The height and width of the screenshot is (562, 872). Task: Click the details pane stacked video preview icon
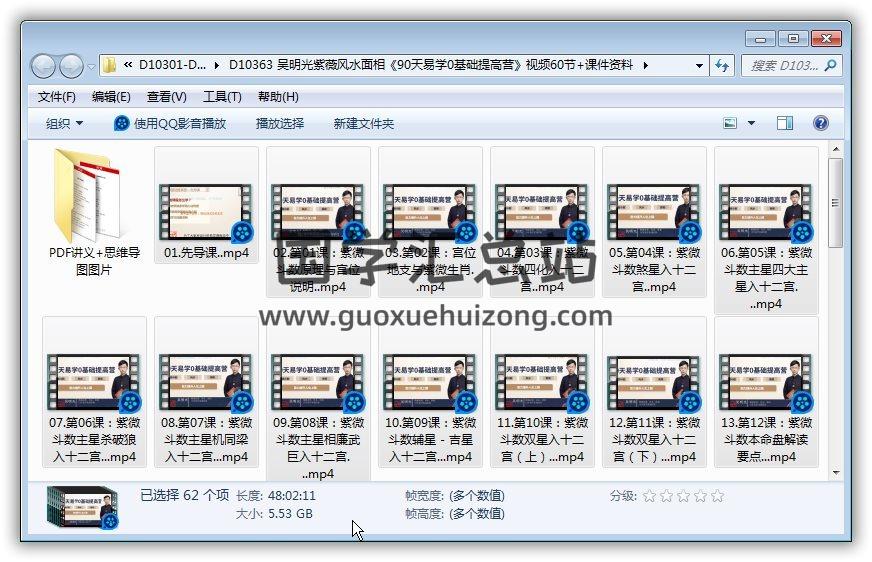pyautogui.click(x=83, y=507)
